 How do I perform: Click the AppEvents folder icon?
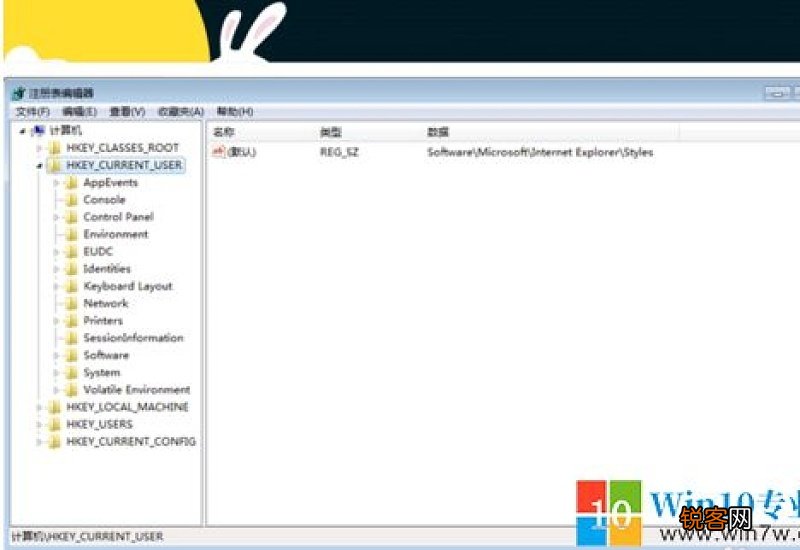coord(72,183)
